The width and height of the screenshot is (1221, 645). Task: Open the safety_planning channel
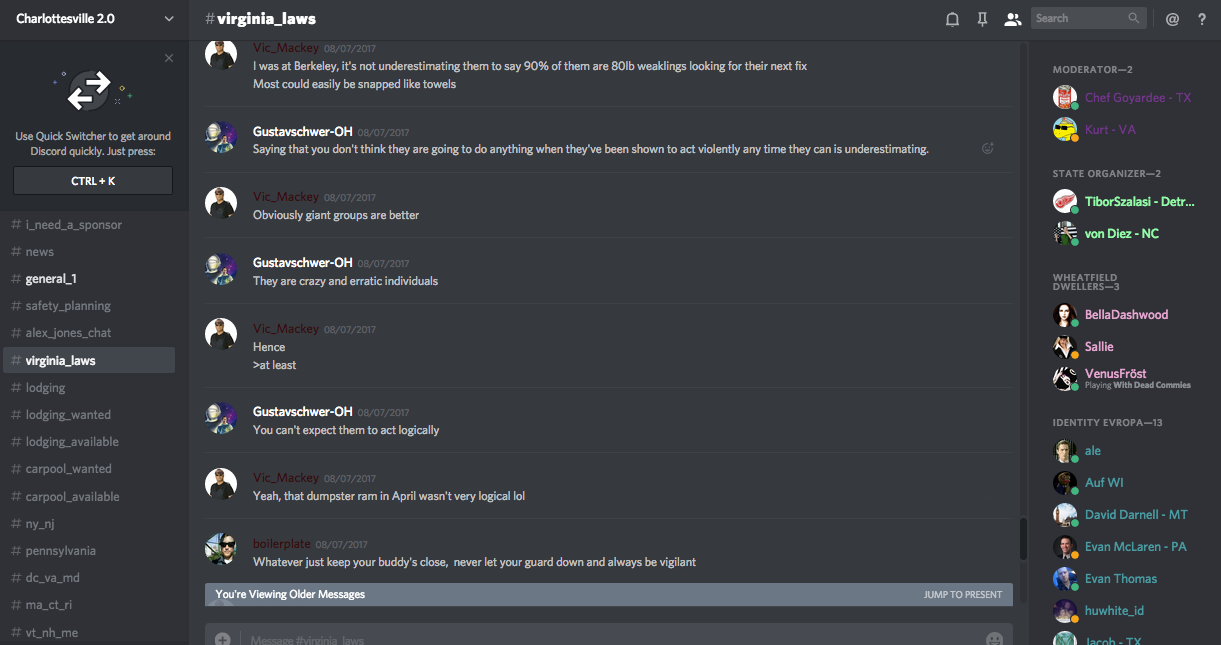(x=68, y=306)
